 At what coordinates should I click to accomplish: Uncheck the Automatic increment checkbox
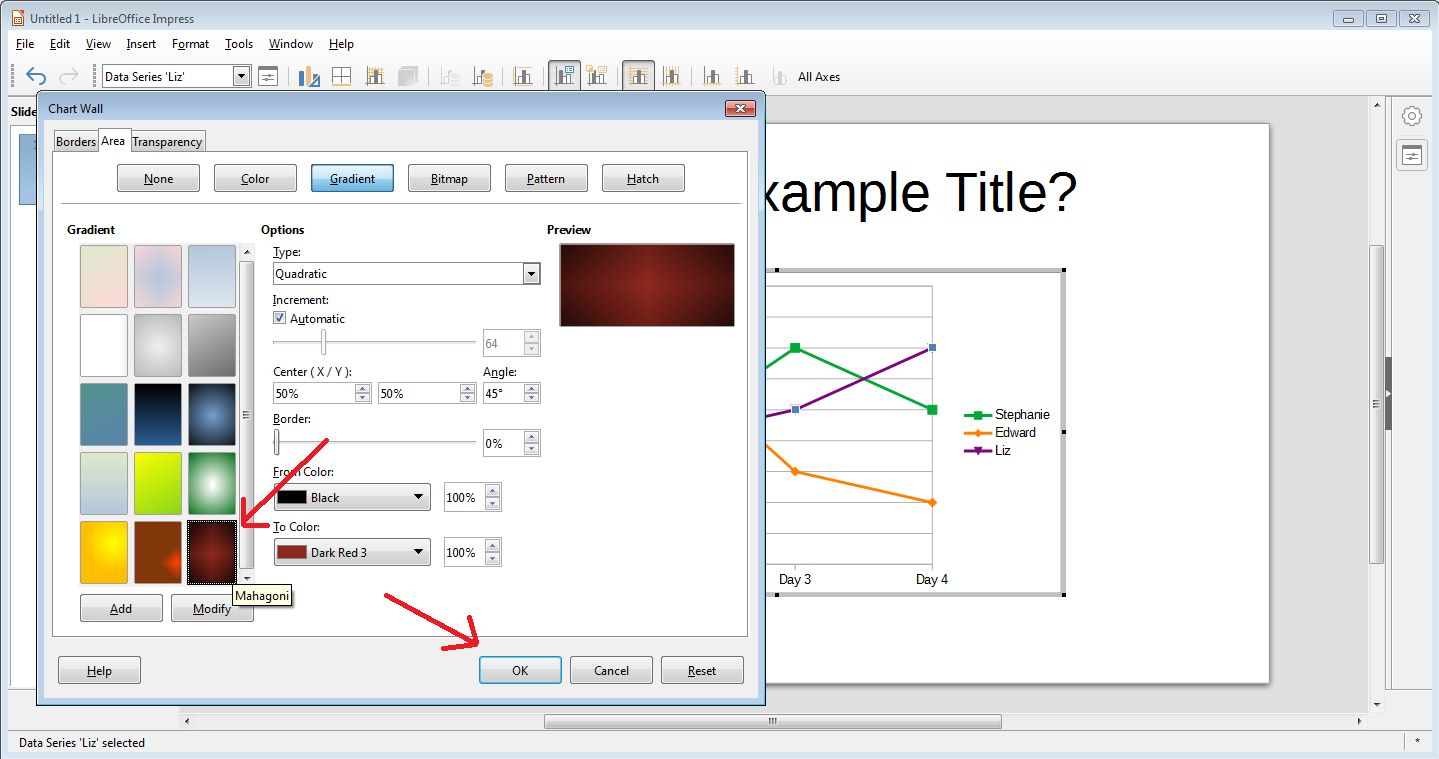(x=280, y=318)
